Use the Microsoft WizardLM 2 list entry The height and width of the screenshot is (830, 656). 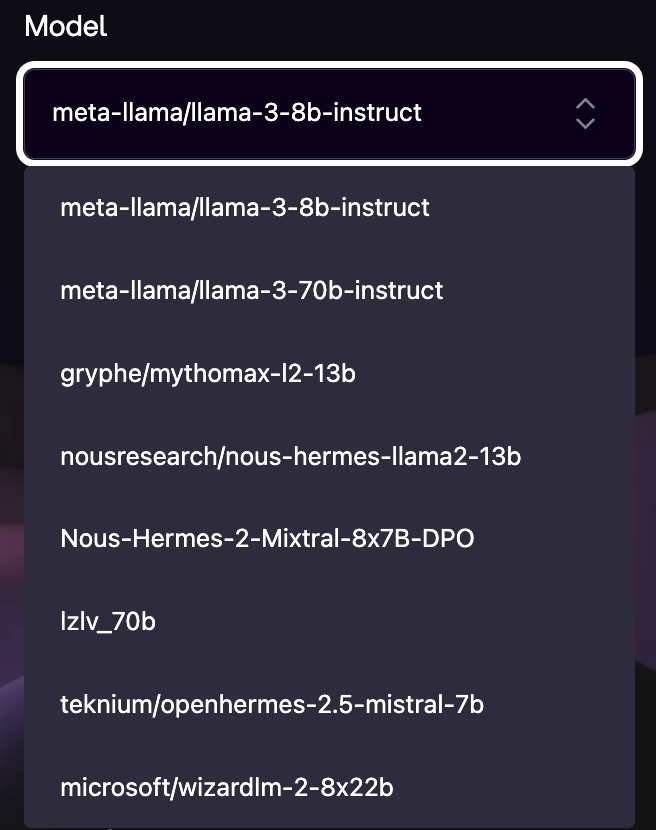click(226, 788)
